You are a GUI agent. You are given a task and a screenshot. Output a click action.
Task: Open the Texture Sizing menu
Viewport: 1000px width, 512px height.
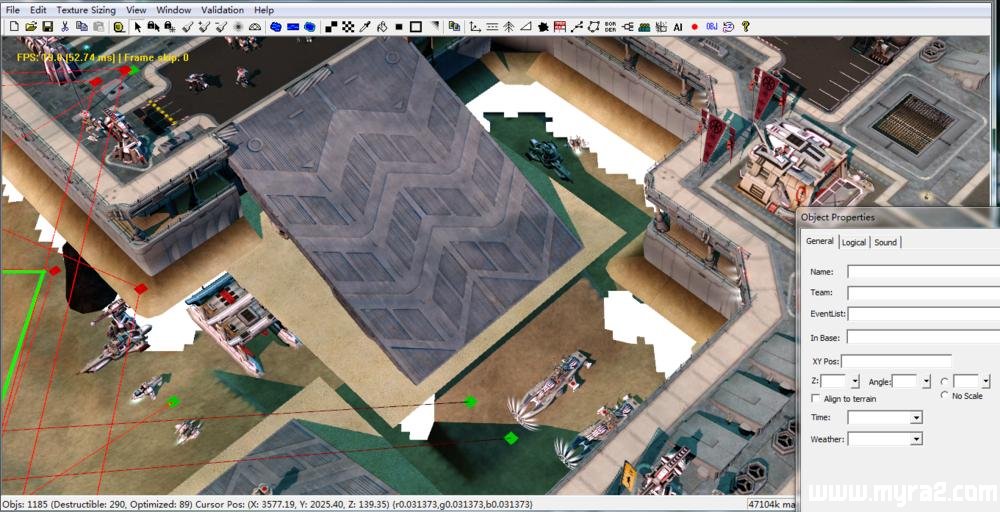point(86,10)
